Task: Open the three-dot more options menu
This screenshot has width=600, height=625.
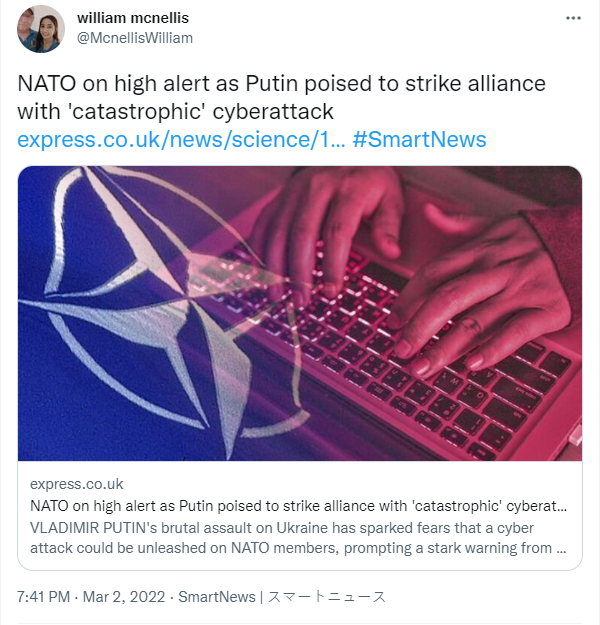Action: coord(572,19)
